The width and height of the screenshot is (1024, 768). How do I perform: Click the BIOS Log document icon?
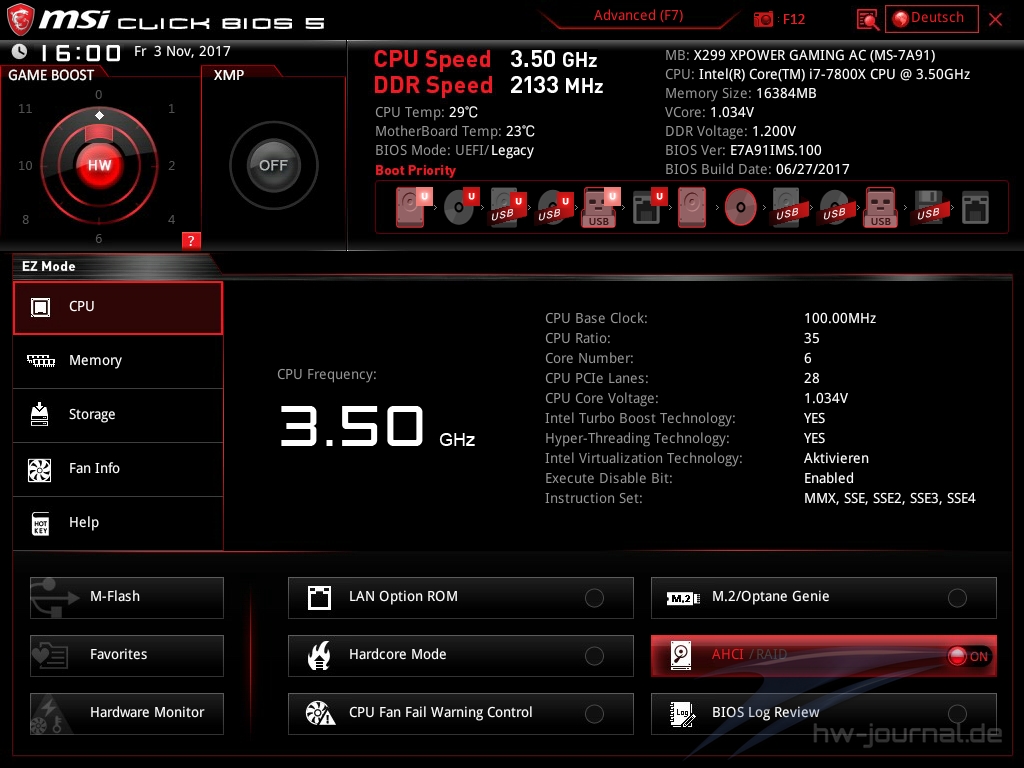(682, 714)
